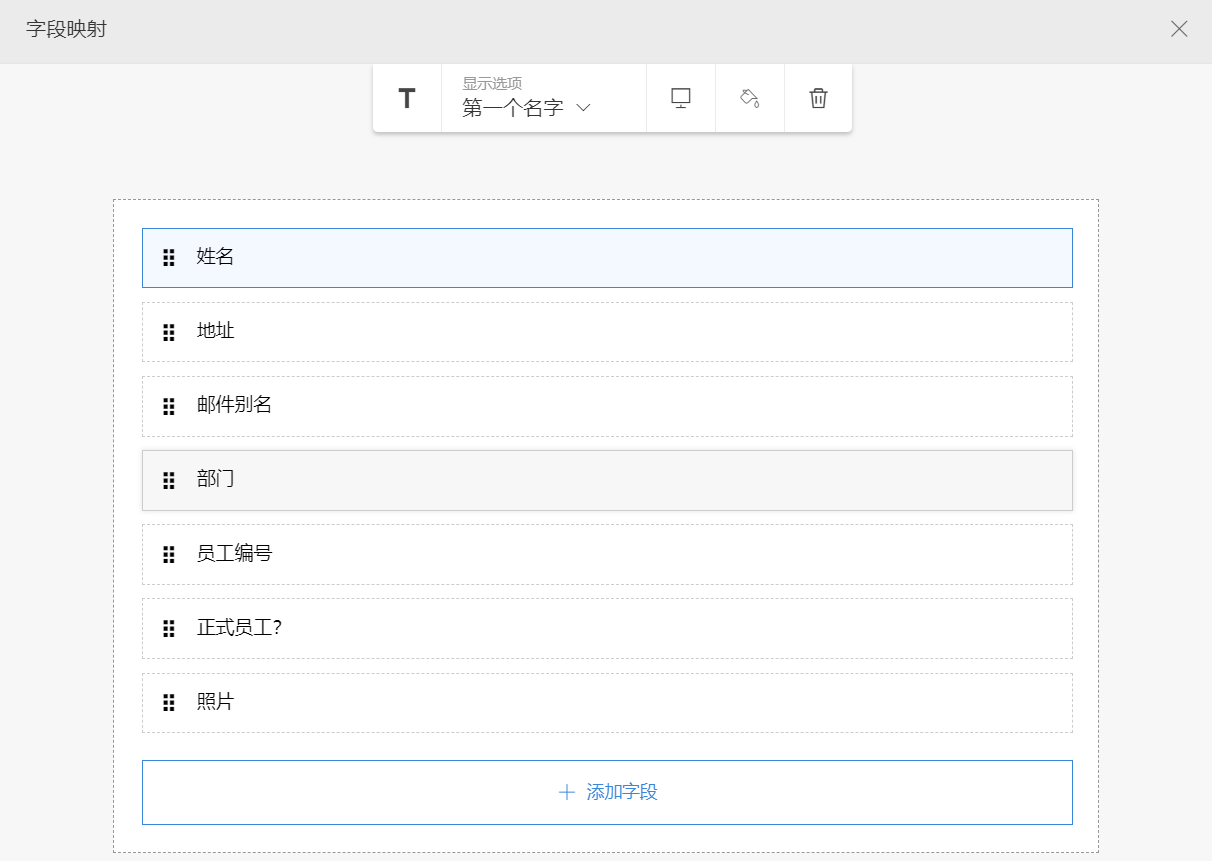This screenshot has height=861, width=1212.
Task: Click drag handle of 部门 field
Action: tap(169, 481)
